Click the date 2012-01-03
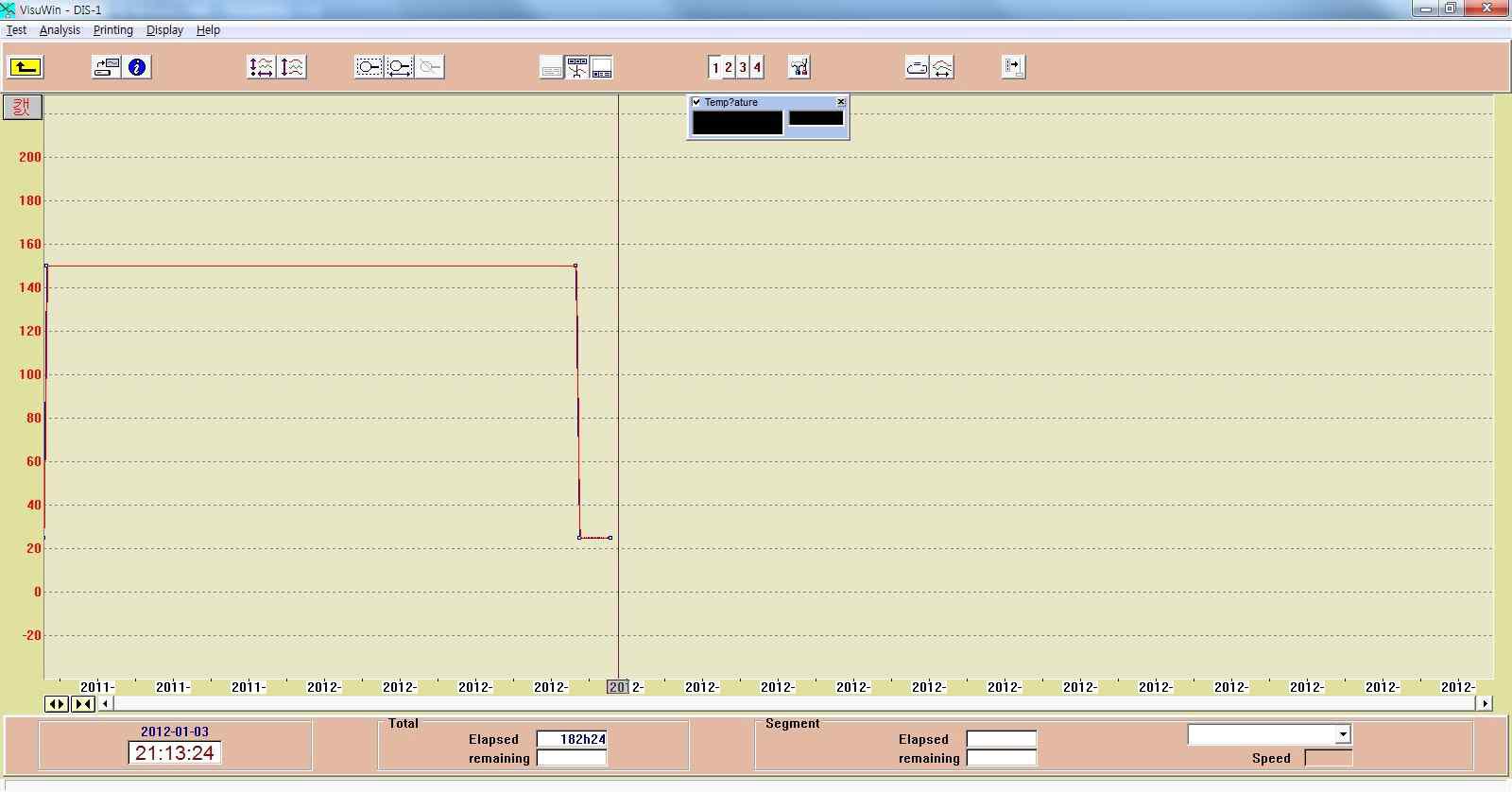Viewport: 1512px width, 792px height. pyautogui.click(x=175, y=732)
